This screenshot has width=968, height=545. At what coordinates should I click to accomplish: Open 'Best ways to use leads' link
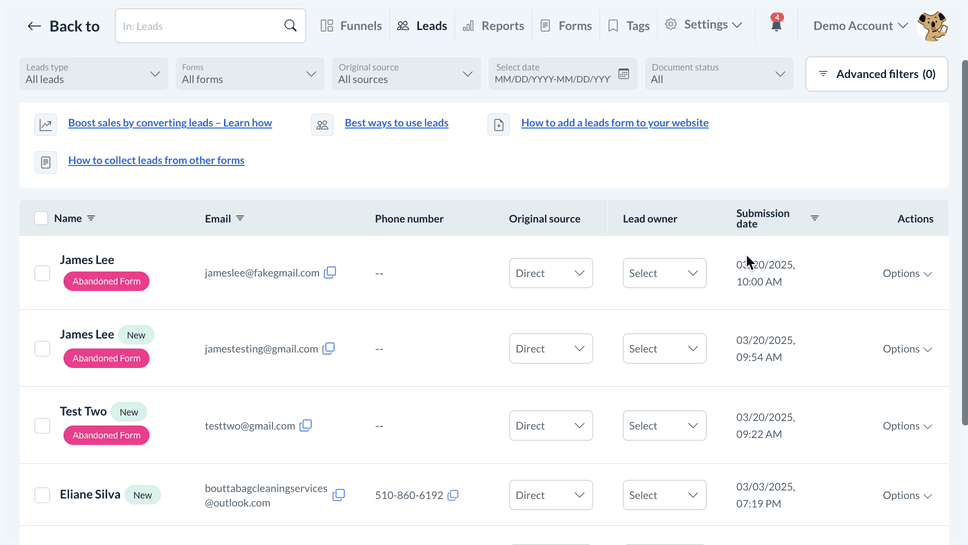click(396, 123)
